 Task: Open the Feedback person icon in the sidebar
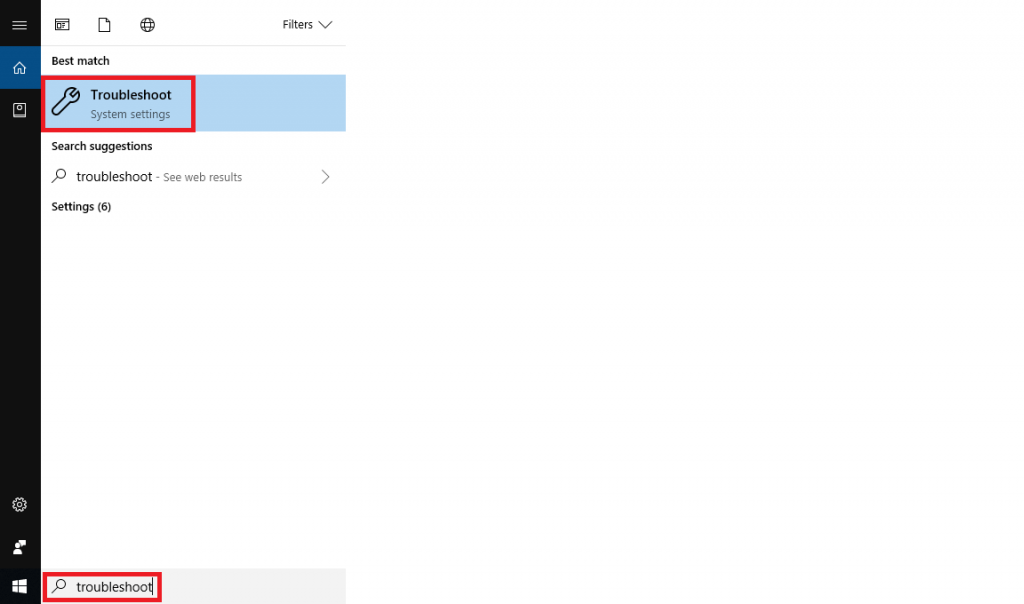(20, 547)
